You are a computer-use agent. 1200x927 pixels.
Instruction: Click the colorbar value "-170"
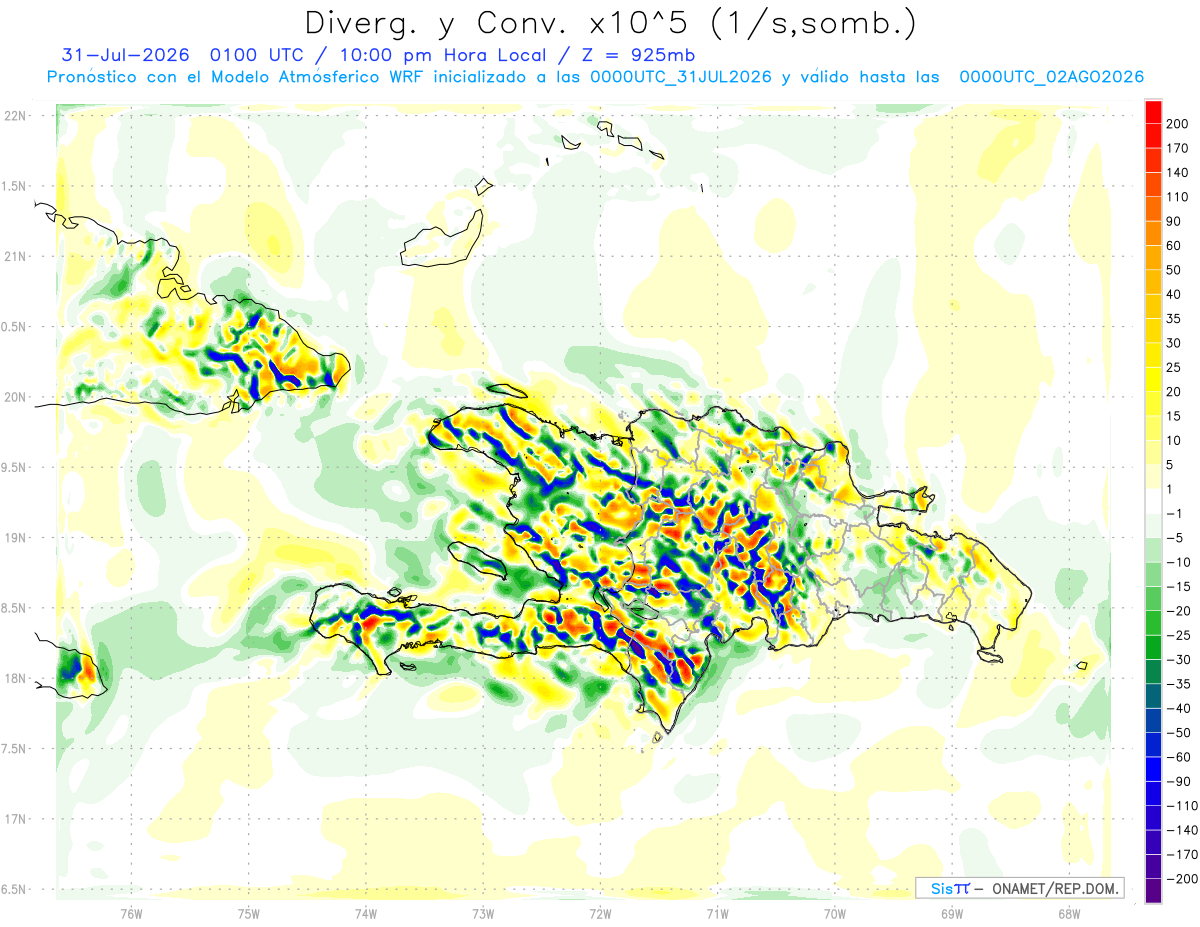1181,854
